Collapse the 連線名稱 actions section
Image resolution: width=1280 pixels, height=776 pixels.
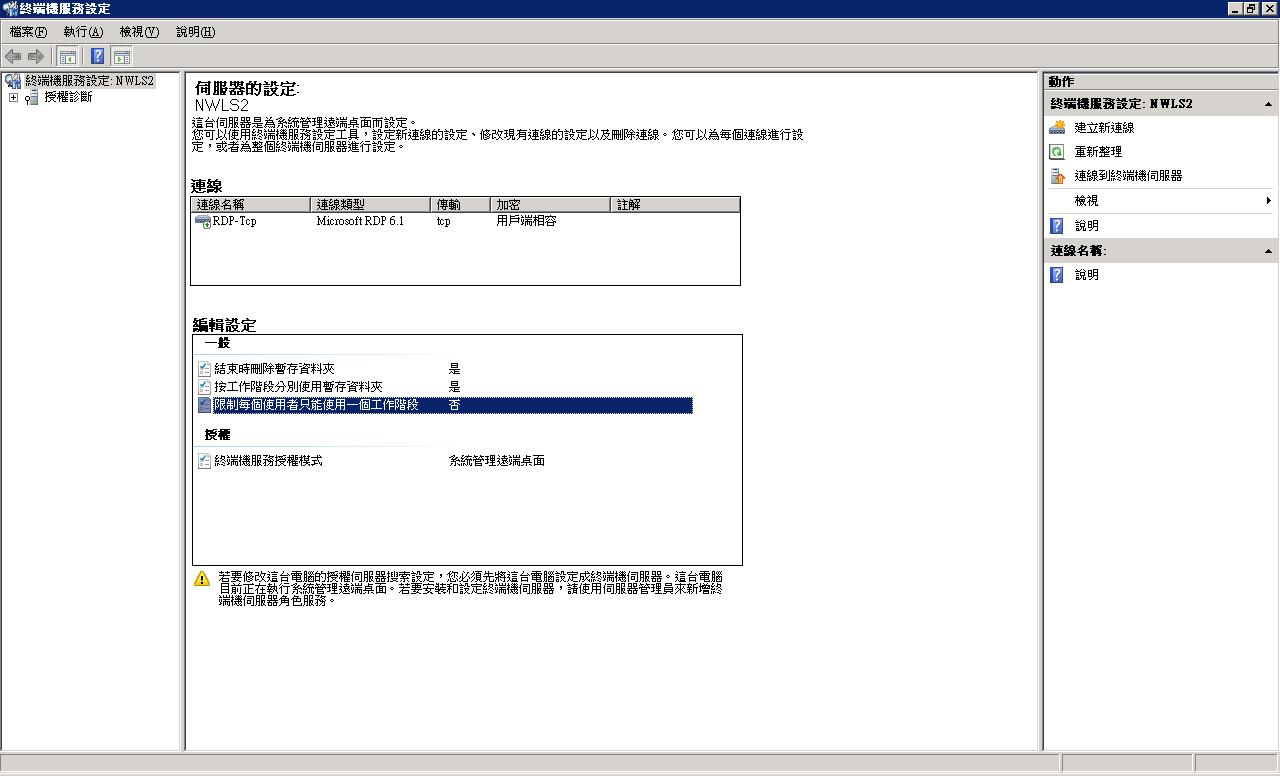click(1268, 251)
